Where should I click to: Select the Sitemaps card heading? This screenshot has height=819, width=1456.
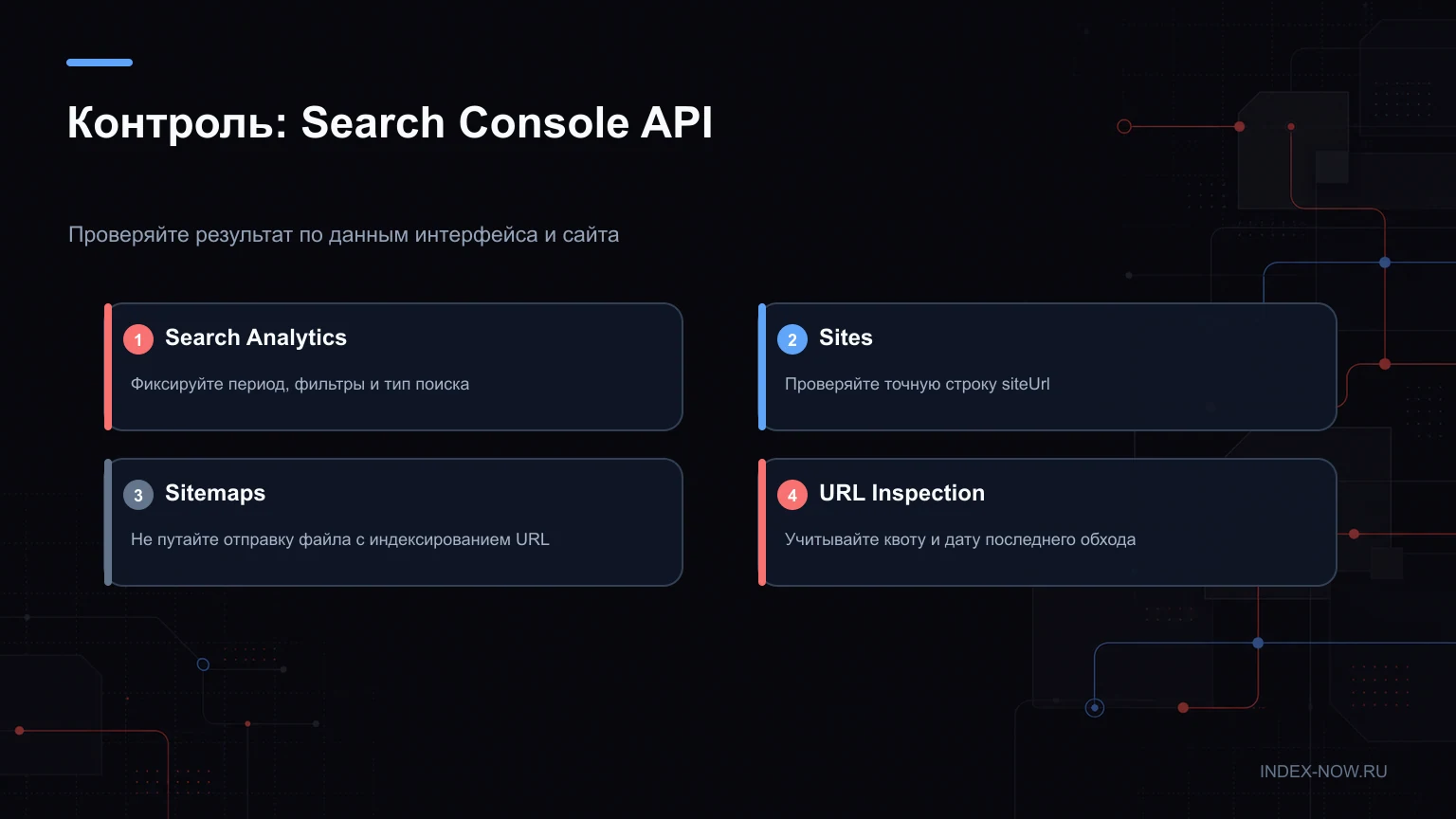(x=215, y=493)
